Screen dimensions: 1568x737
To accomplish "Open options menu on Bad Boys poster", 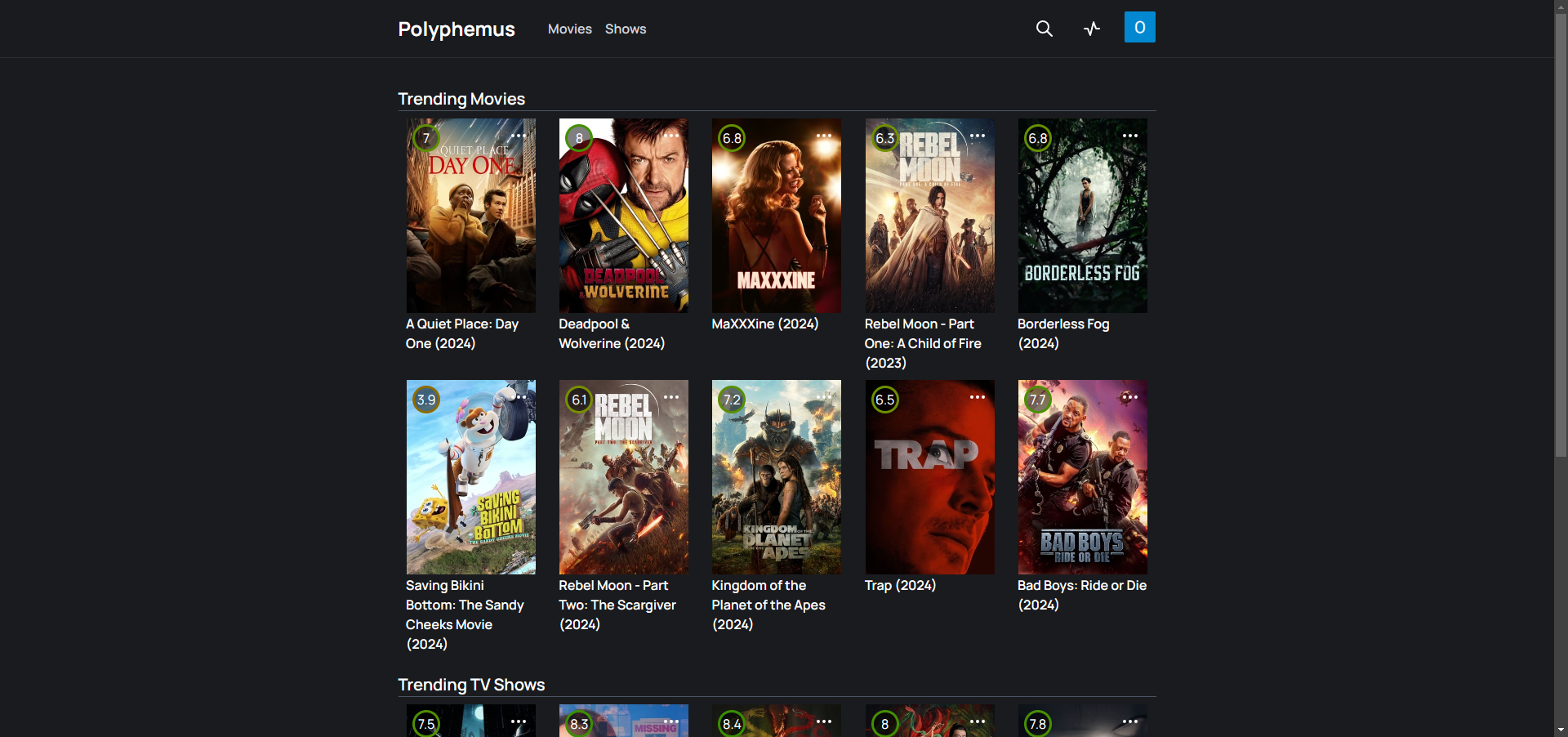I will pos(1130,397).
